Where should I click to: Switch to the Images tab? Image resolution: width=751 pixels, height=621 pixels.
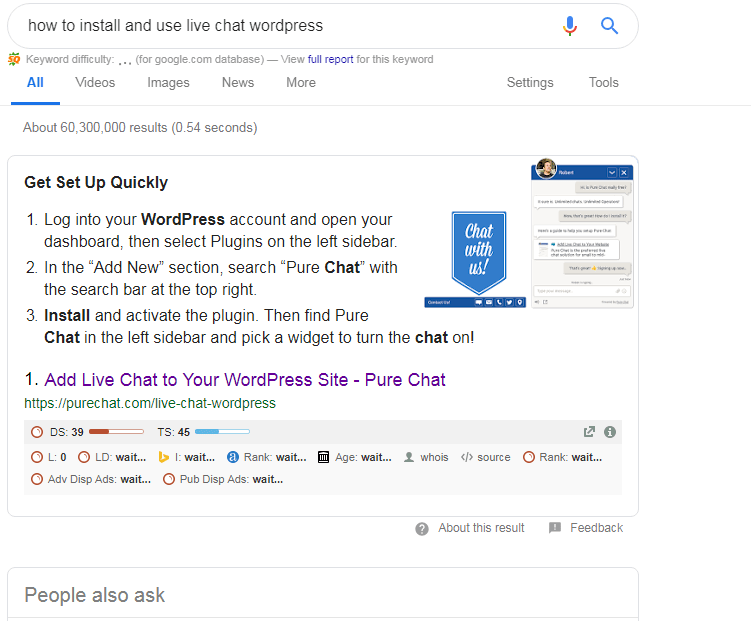168,83
